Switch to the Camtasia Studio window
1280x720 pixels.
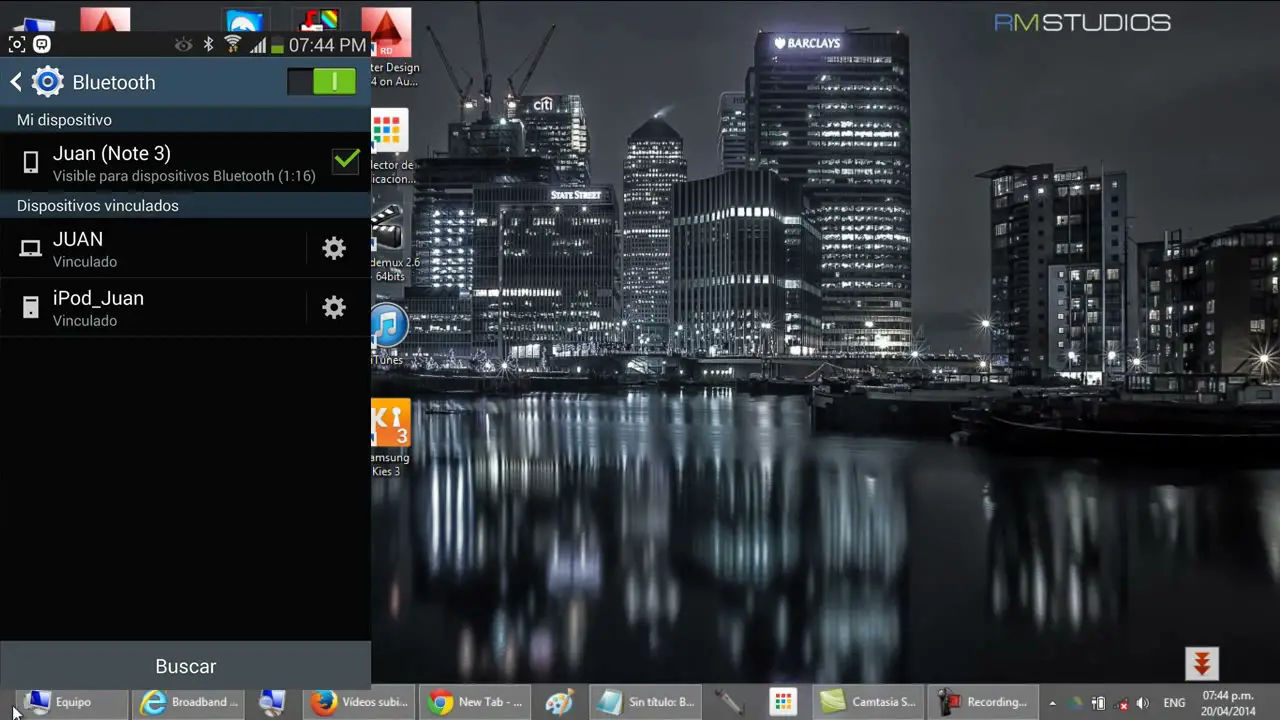(868, 702)
